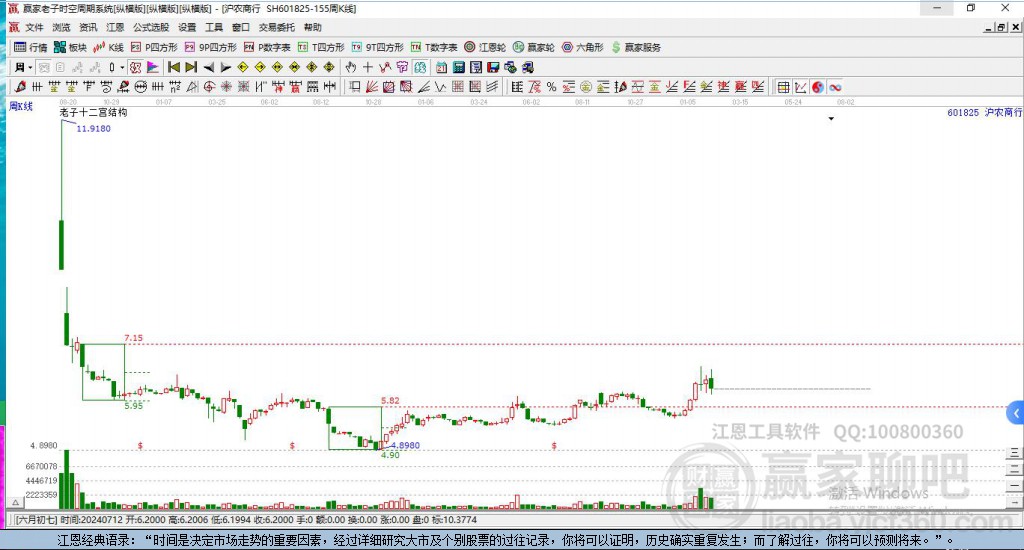Open the 文件 menu
The image size is (1024, 550).
click(x=34, y=27)
